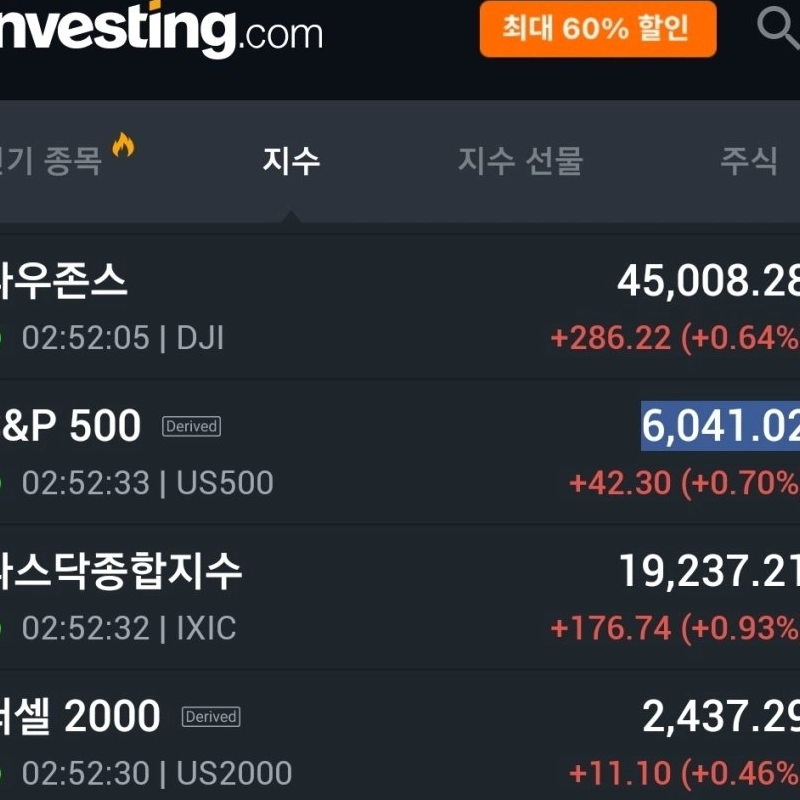Switch to the 지수 tab
This screenshot has height=800, width=800.
point(291,160)
